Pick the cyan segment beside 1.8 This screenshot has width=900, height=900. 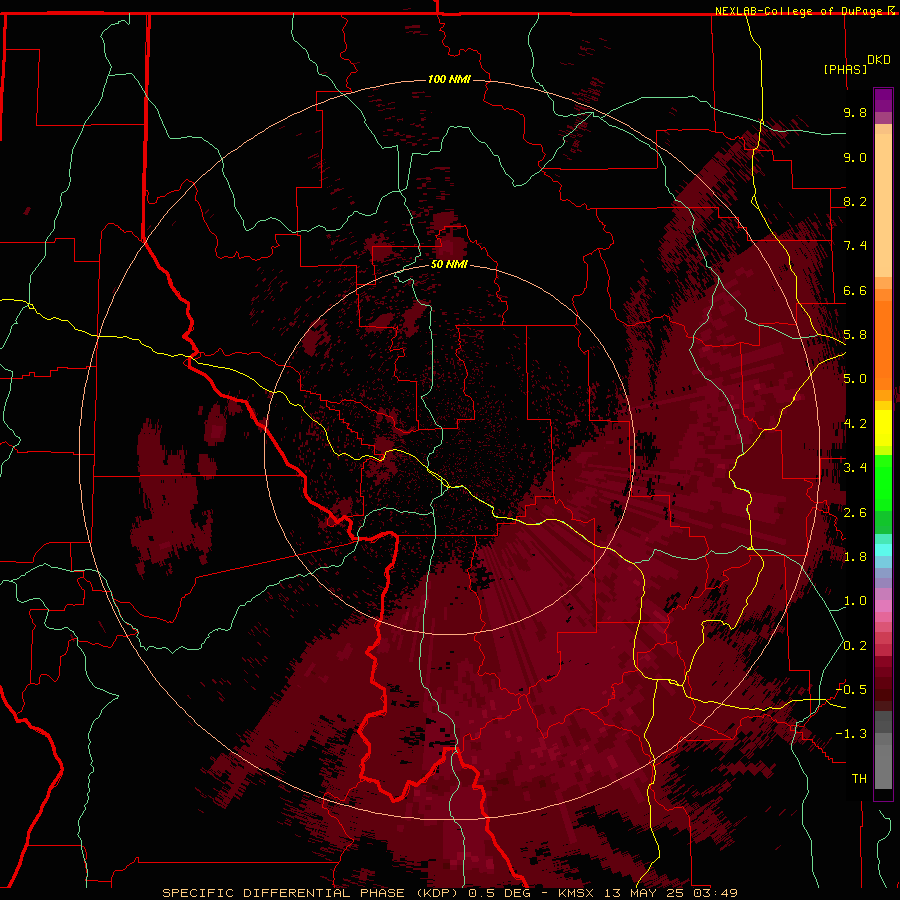tap(883, 550)
